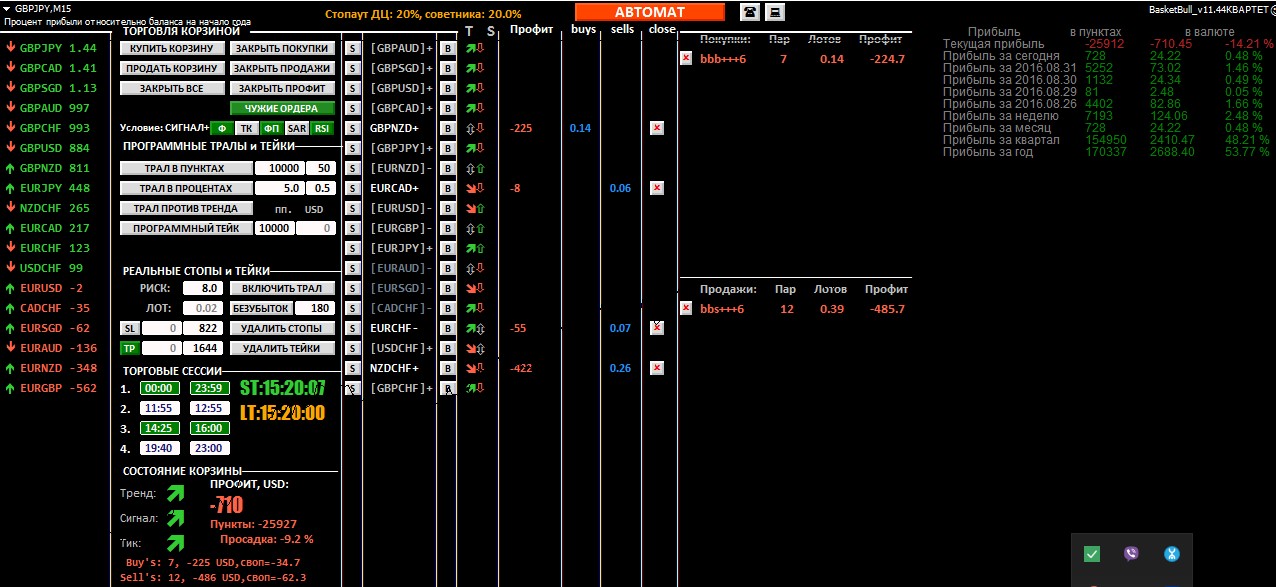The height and width of the screenshot is (587, 1276).
Task: Switch the orange АВТОМАТ mode button
Action: point(650,12)
